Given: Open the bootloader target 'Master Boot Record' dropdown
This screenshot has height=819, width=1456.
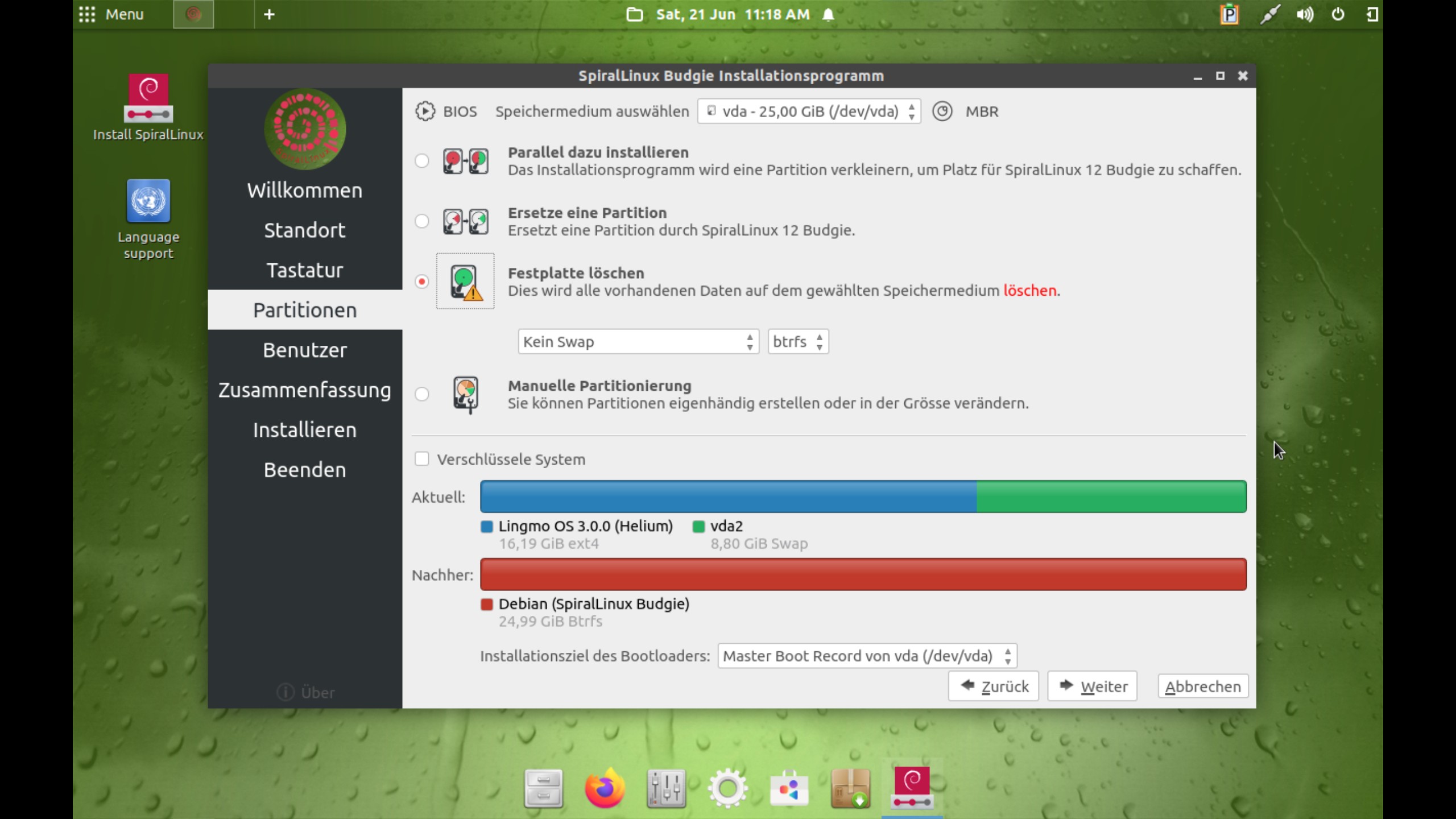Looking at the screenshot, I should (x=867, y=656).
